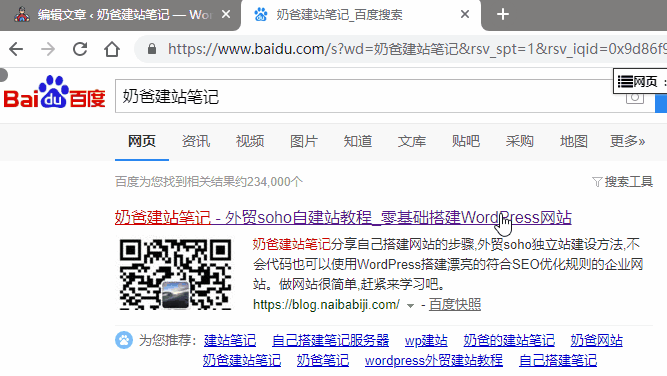Switch to 图片 results
Image resolution: width=667 pixels, height=376 pixels.
[x=304, y=141]
